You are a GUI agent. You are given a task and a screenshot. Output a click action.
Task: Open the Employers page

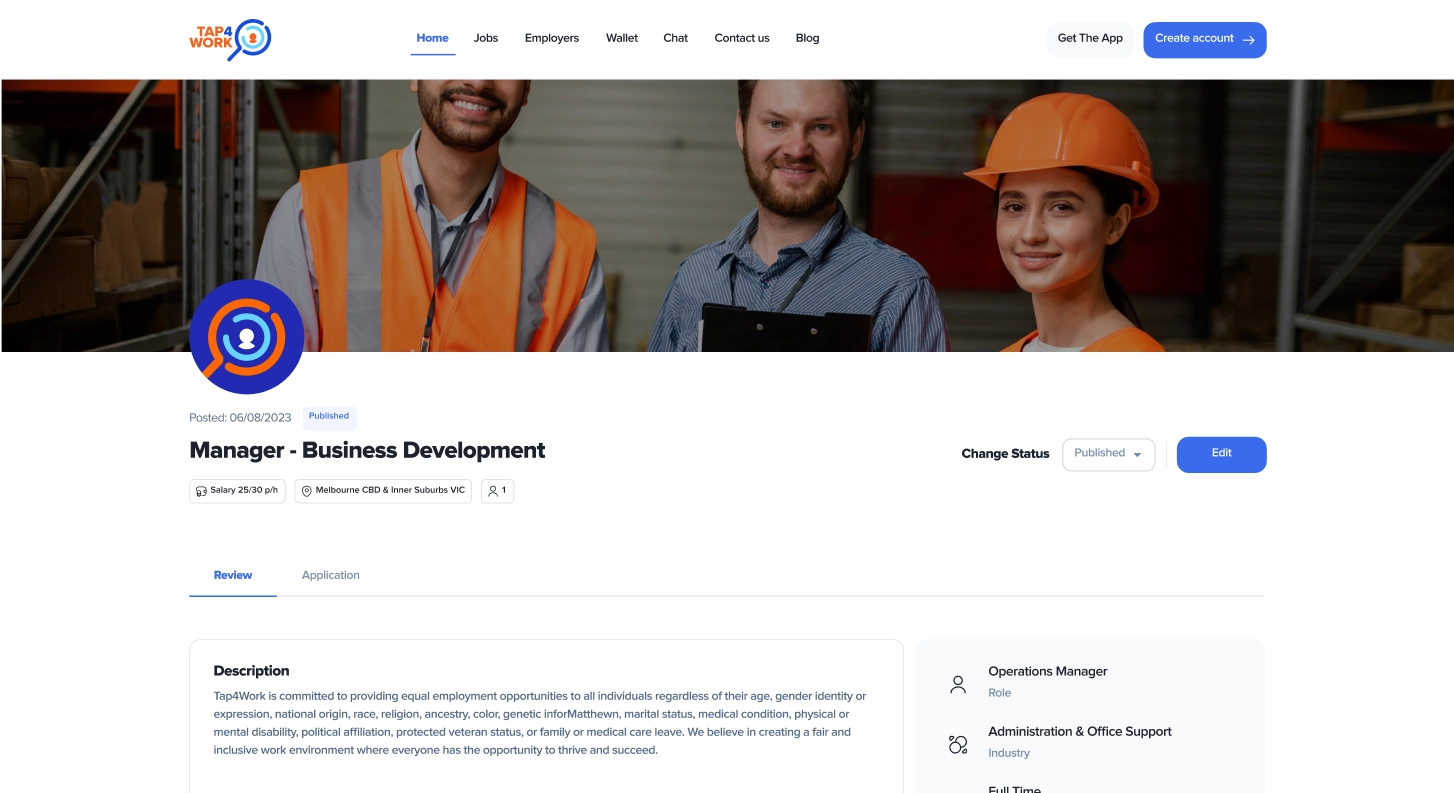click(x=552, y=38)
